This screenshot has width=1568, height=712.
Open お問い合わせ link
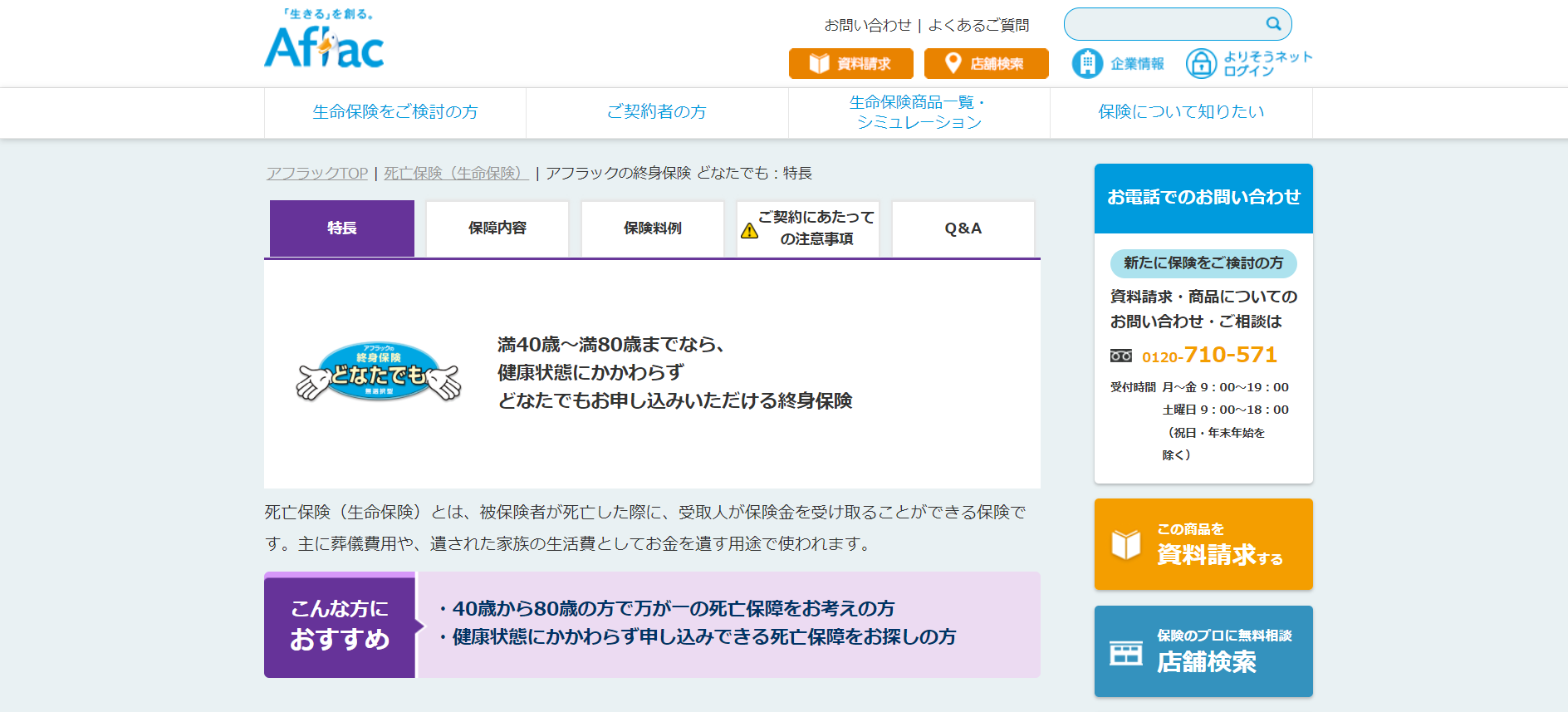(x=867, y=26)
